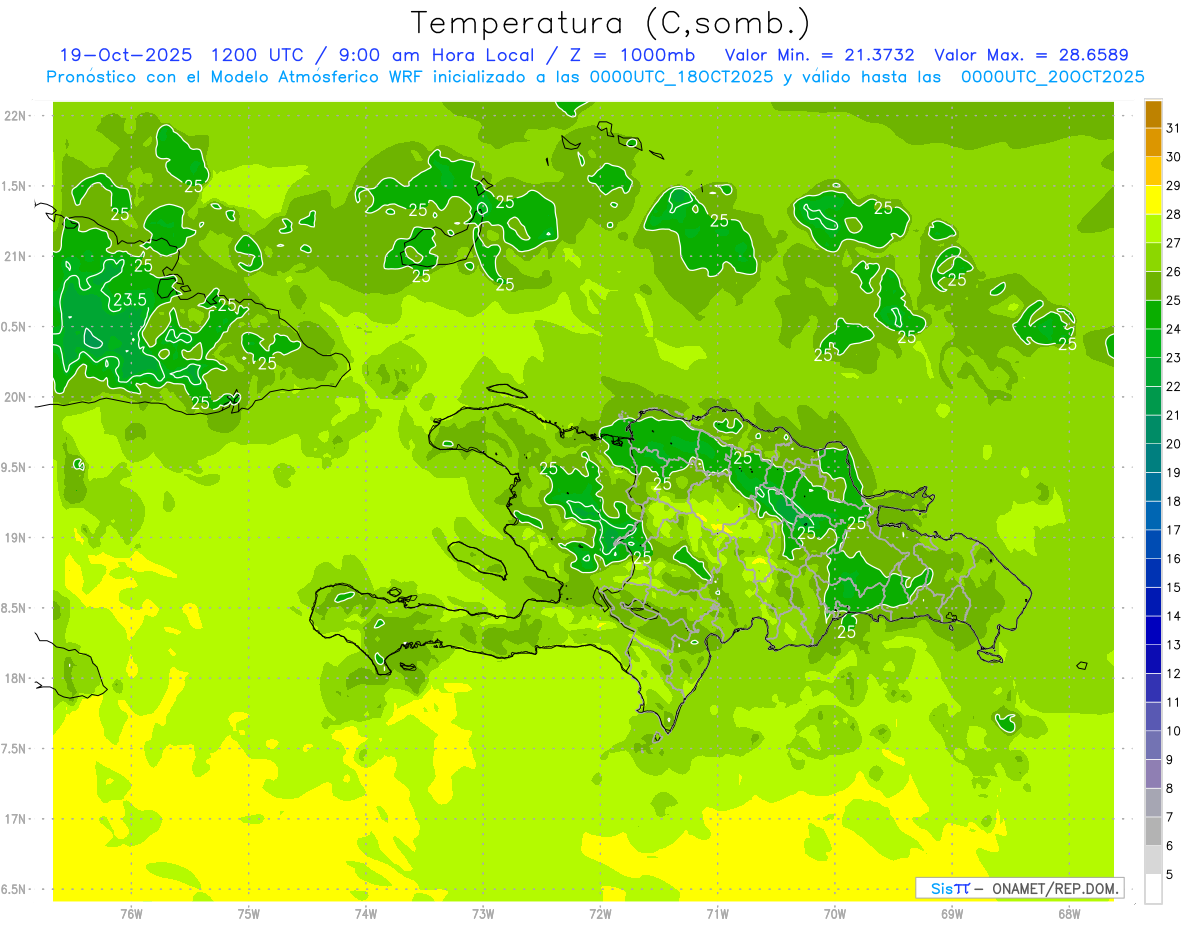The height and width of the screenshot is (927, 1200).
Task: Click the colorbar value "16"
Action: tap(1173, 559)
